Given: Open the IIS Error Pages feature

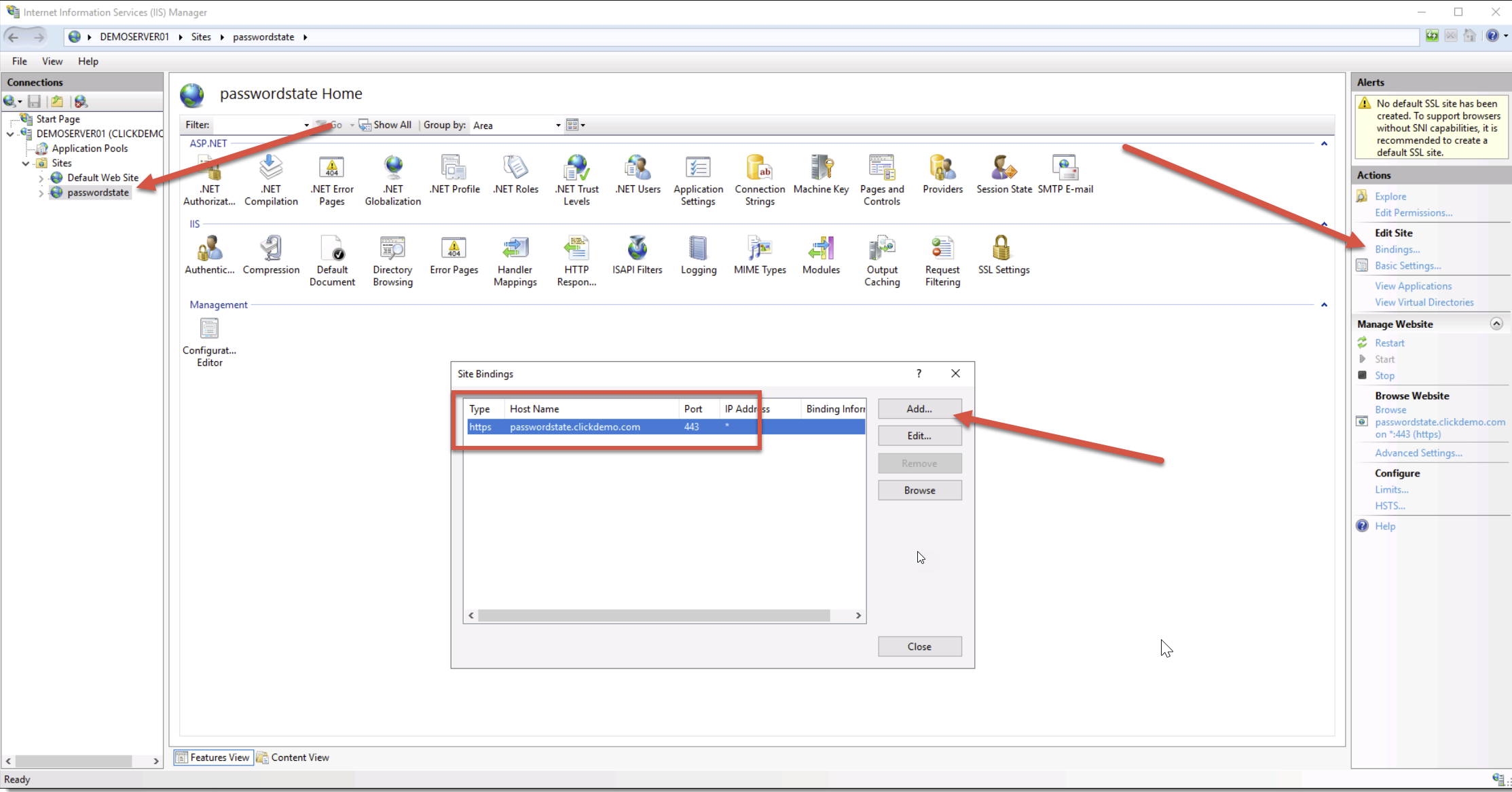Looking at the screenshot, I should coord(454,255).
